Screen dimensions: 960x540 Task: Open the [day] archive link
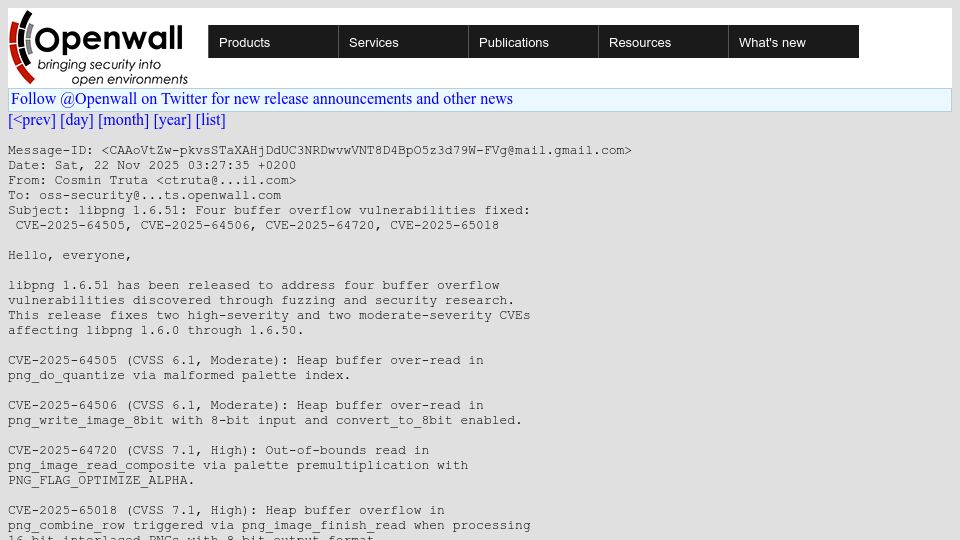click(x=77, y=120)
